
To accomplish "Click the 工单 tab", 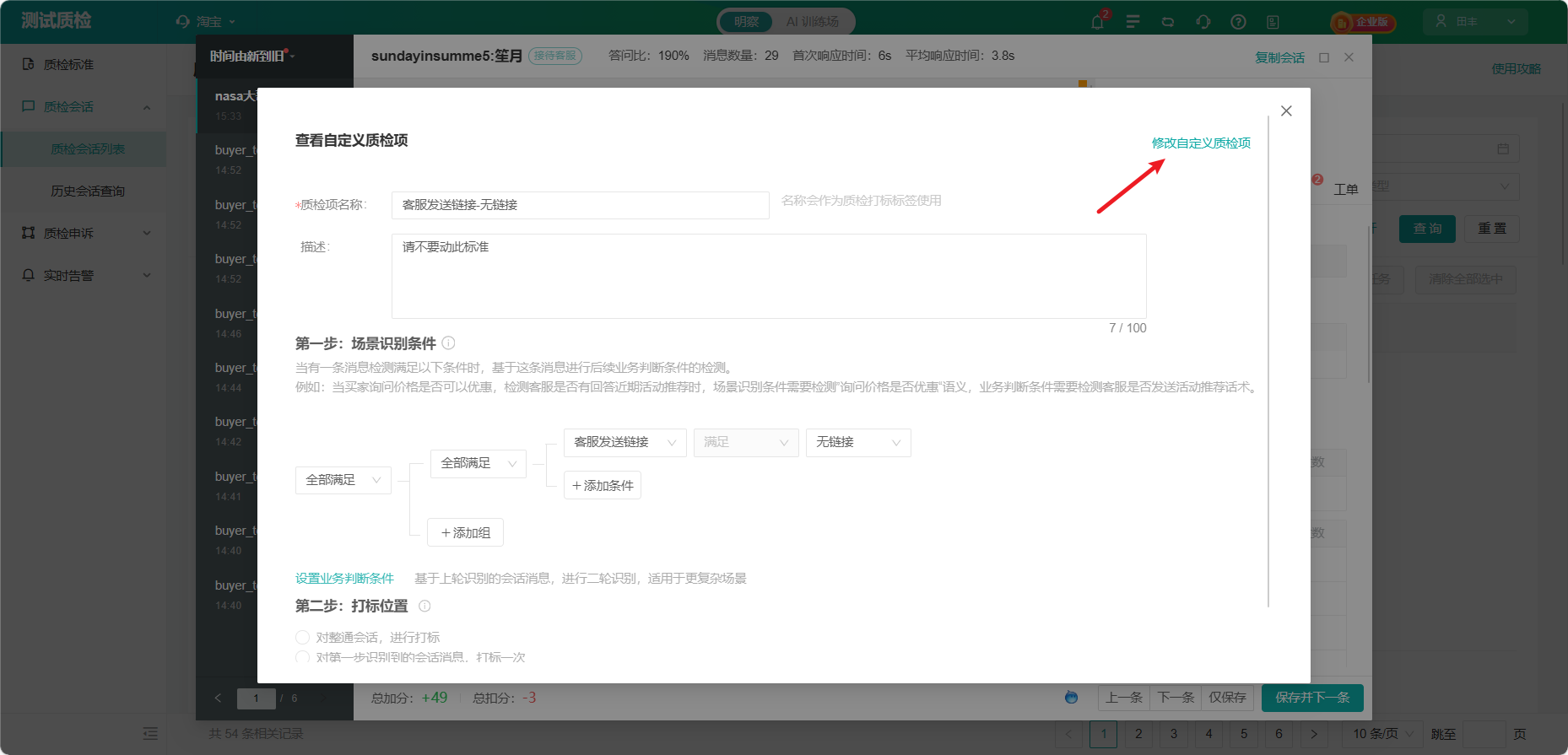I will [x=1345, y=190].
